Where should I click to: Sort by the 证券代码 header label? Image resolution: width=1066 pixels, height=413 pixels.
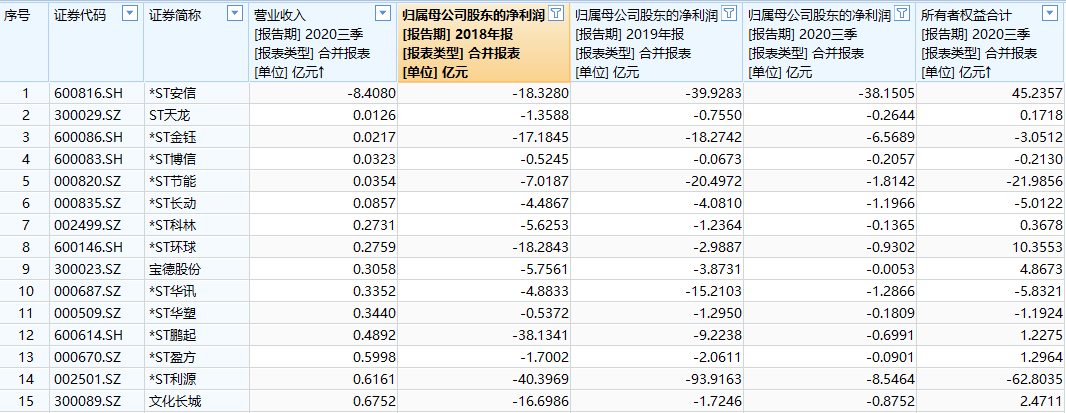point(80,15)
